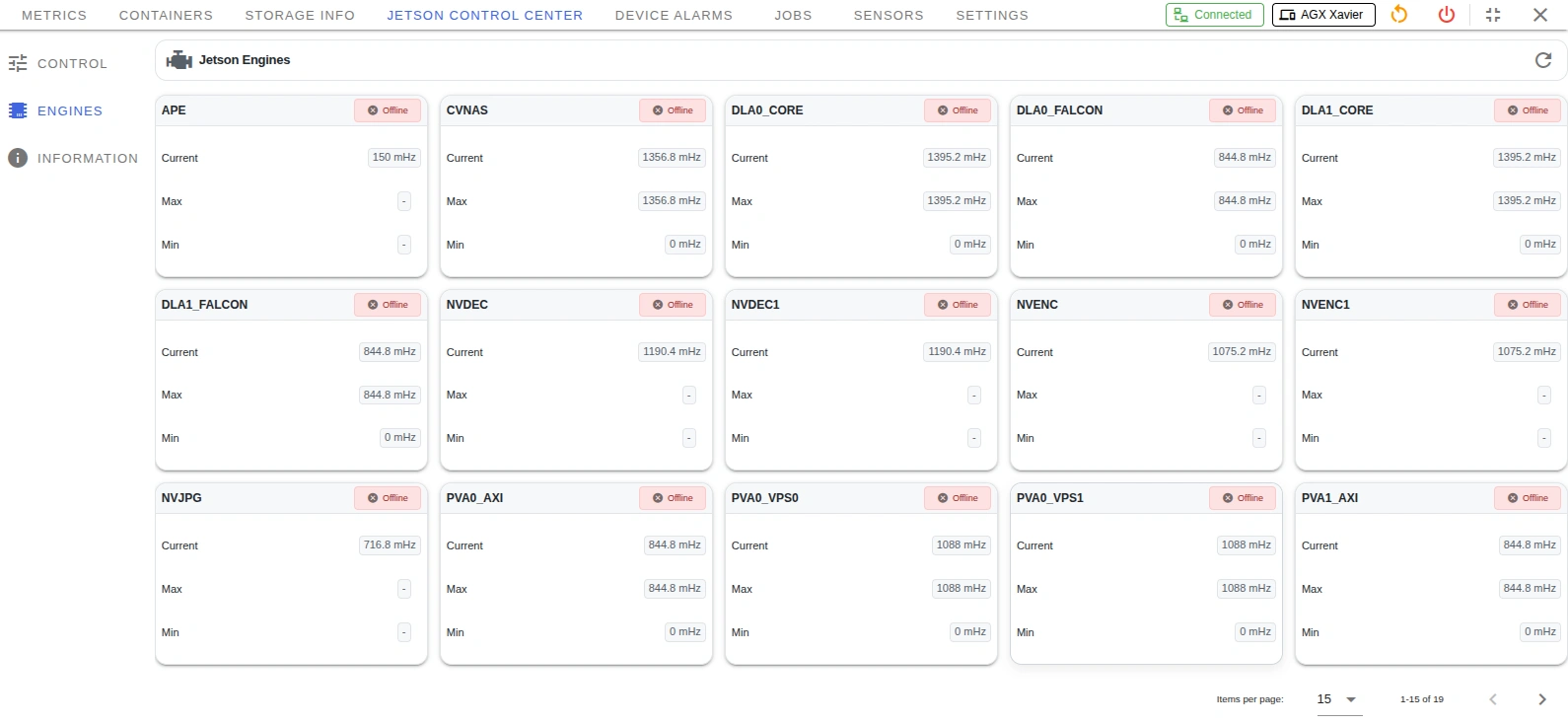Open the Control sidebar section
The height and width of the screenshot is (725, 1568).
71,63
